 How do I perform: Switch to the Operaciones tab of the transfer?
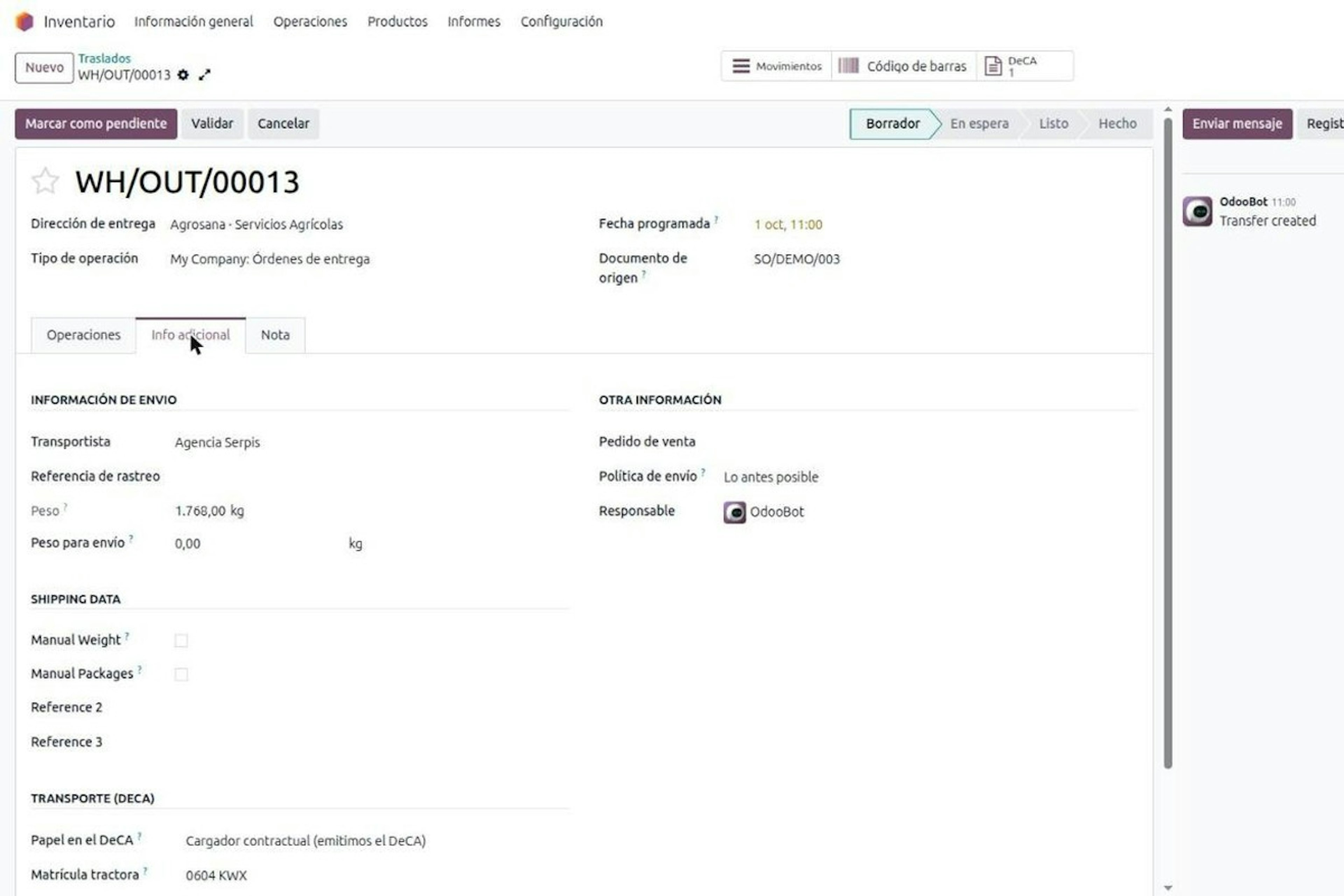83,335
